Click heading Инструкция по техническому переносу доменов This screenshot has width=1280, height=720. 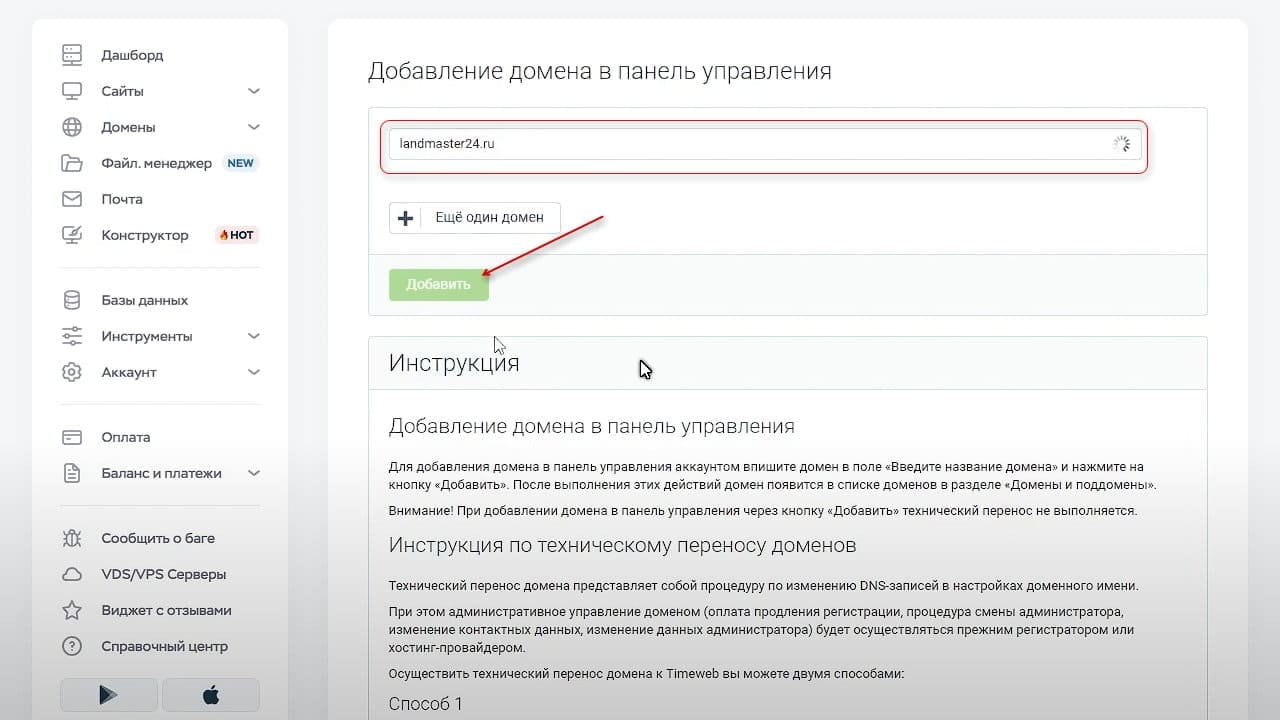(622, 546)
